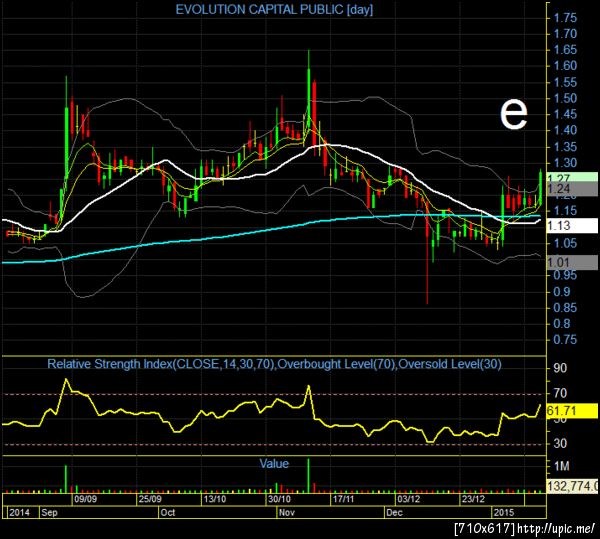Click the 03/12 date label

[408, 499]
